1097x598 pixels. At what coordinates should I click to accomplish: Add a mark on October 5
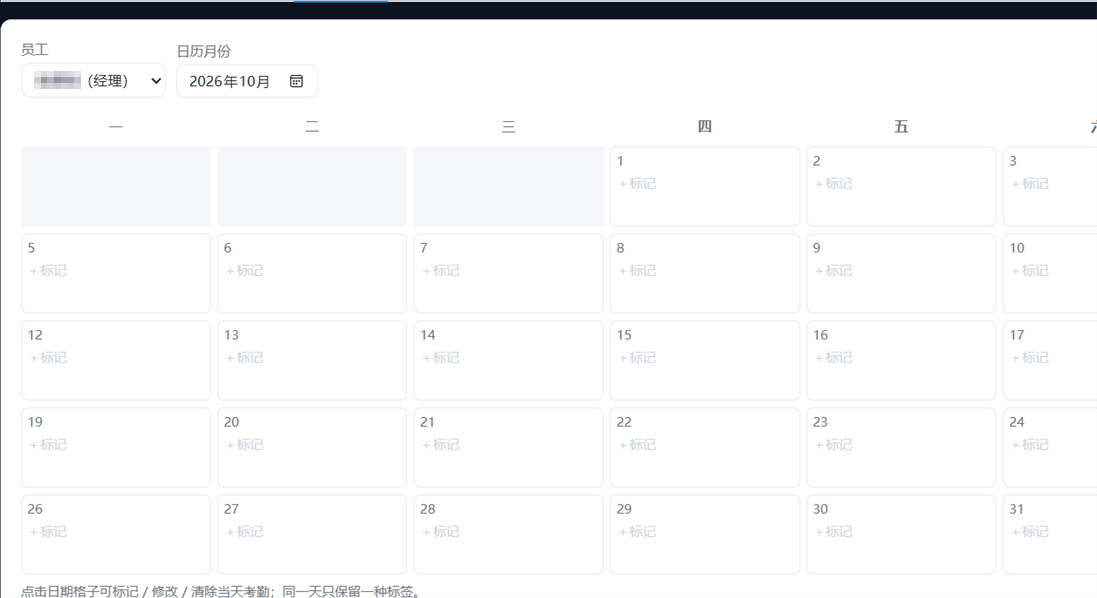pos(48,271)
